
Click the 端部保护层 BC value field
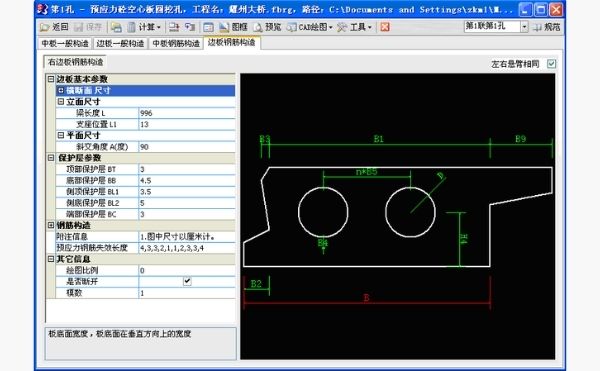click(x=187, y=214)
